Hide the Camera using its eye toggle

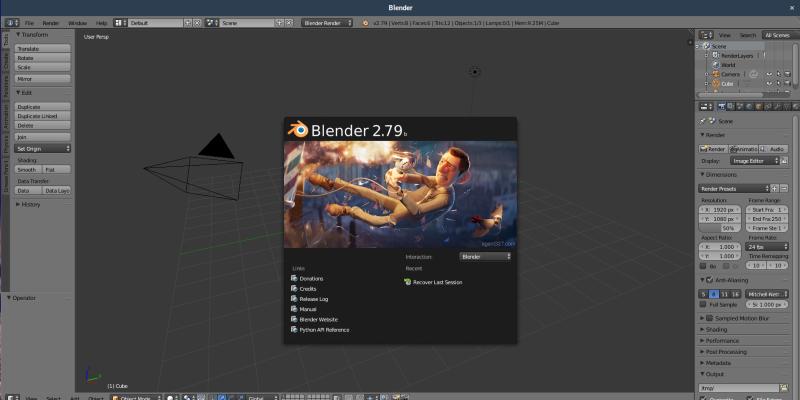(x=769, y=74)
